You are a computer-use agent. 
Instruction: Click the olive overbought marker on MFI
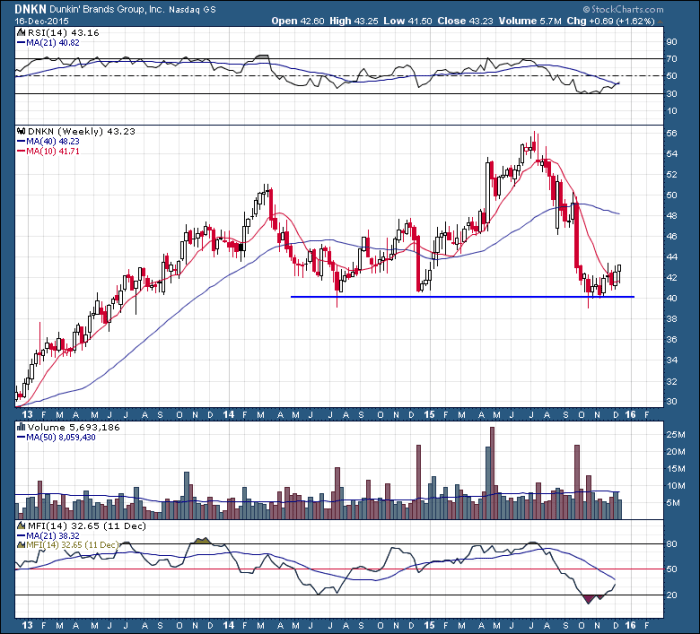click(x=203, y=541)
